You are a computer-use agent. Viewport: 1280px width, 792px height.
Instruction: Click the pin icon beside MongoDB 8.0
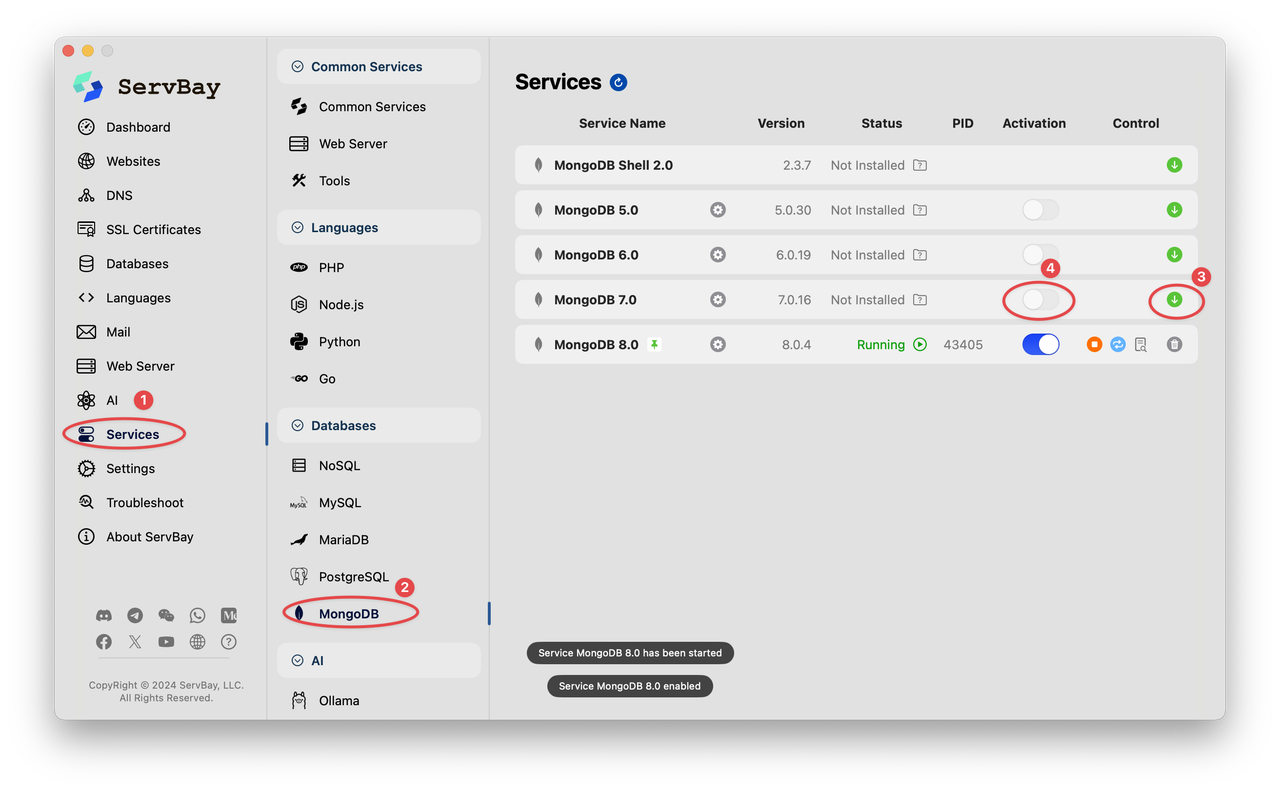(x=654, y=344)
